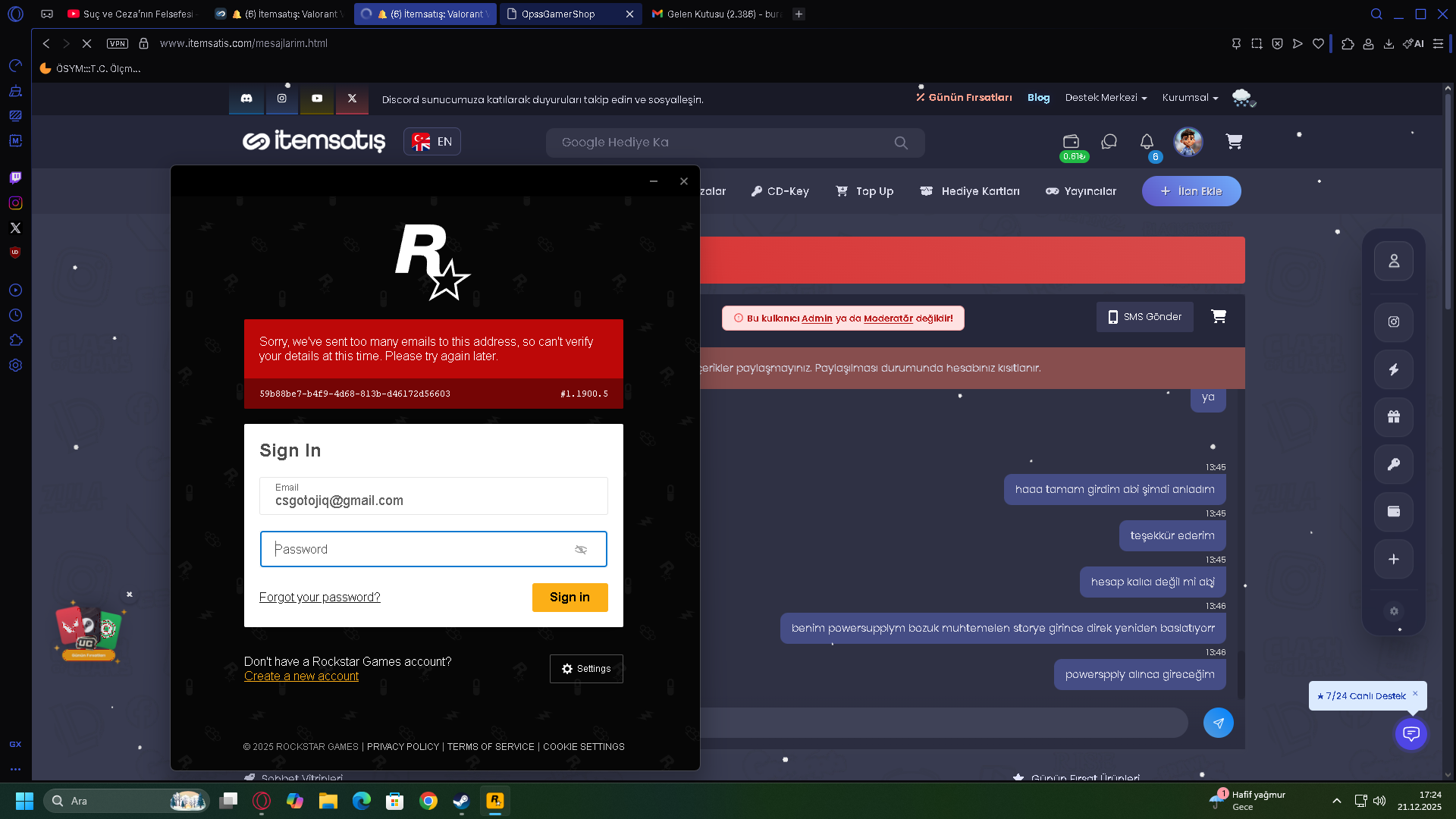Screen dimensions: 1456x819
Task: Focus the Password field in Rockstar sign-in
Action: 434,549
